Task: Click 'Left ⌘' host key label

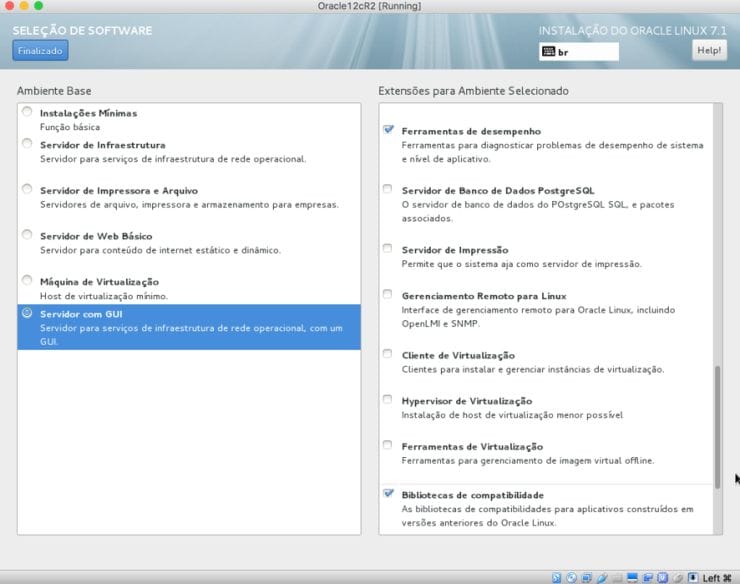Action: [717, 578]
